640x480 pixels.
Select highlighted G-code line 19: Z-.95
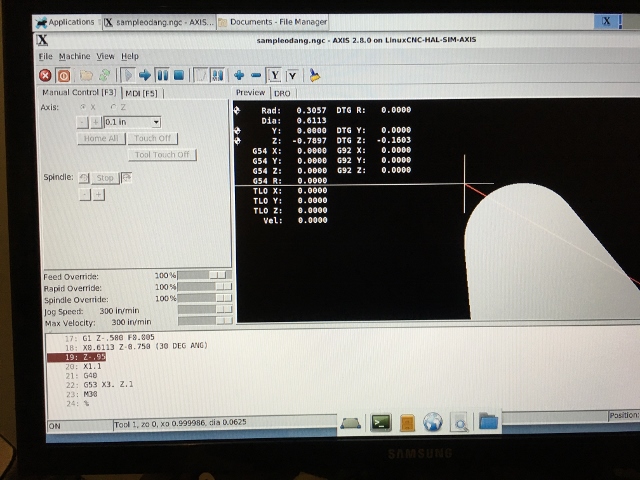[77, 357]
